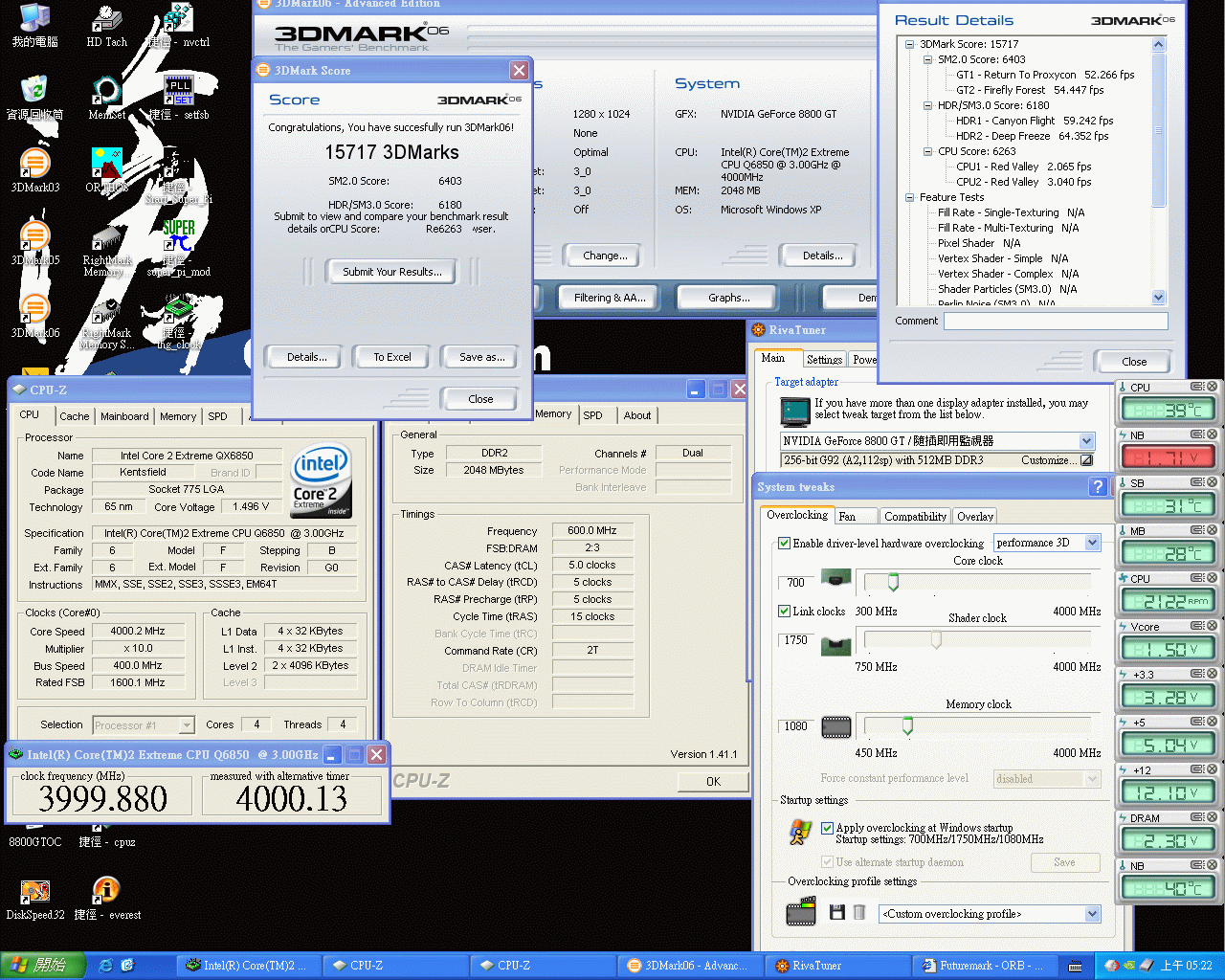Close the Vcore monitor readout
This screenshot has width=1225, height=980.
click(1212, 626)
